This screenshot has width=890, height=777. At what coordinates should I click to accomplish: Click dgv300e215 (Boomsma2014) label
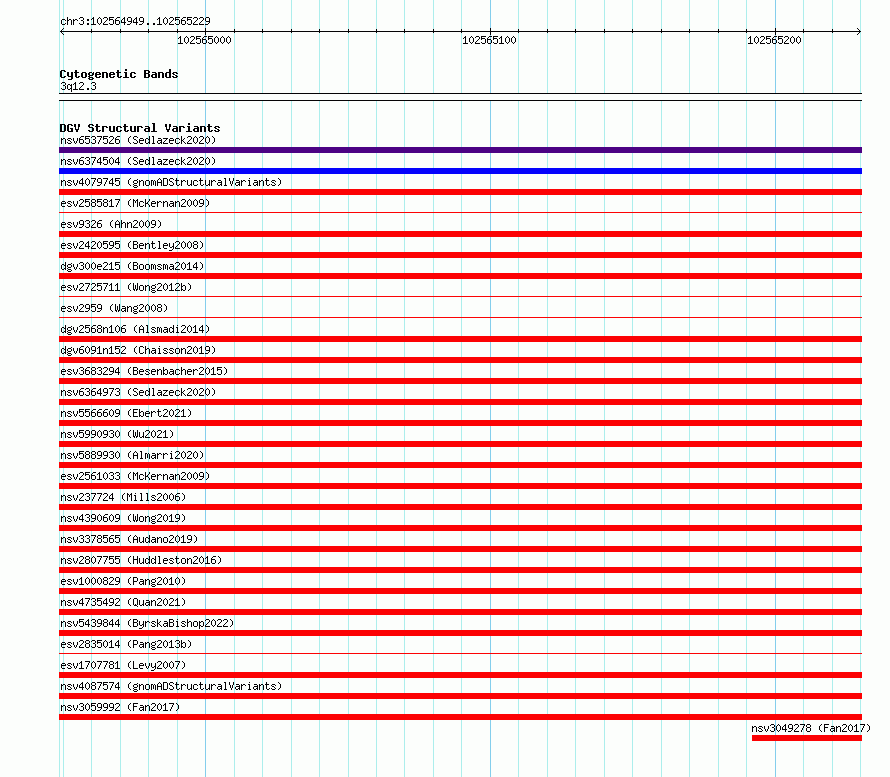[x=132, y=266]
